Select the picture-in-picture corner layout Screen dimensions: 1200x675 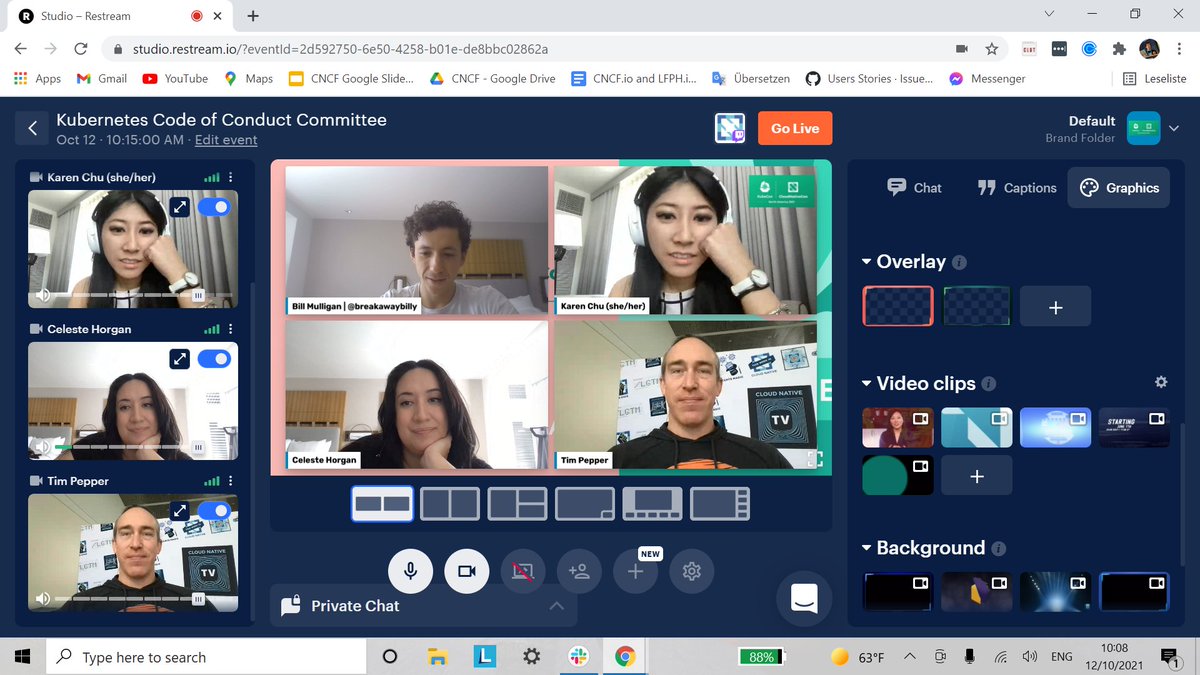(x=585, y=504)
